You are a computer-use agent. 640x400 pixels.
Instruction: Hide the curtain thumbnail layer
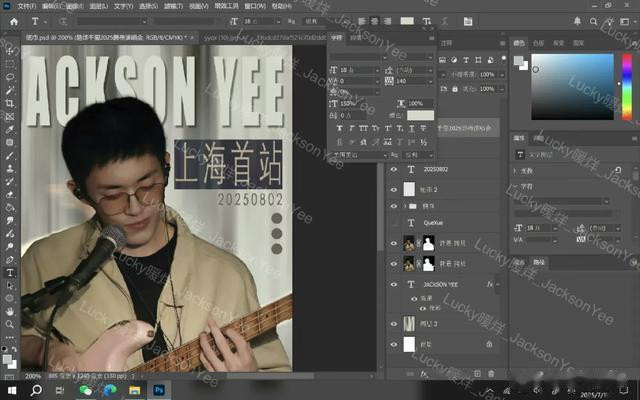[x=393, y=324]
